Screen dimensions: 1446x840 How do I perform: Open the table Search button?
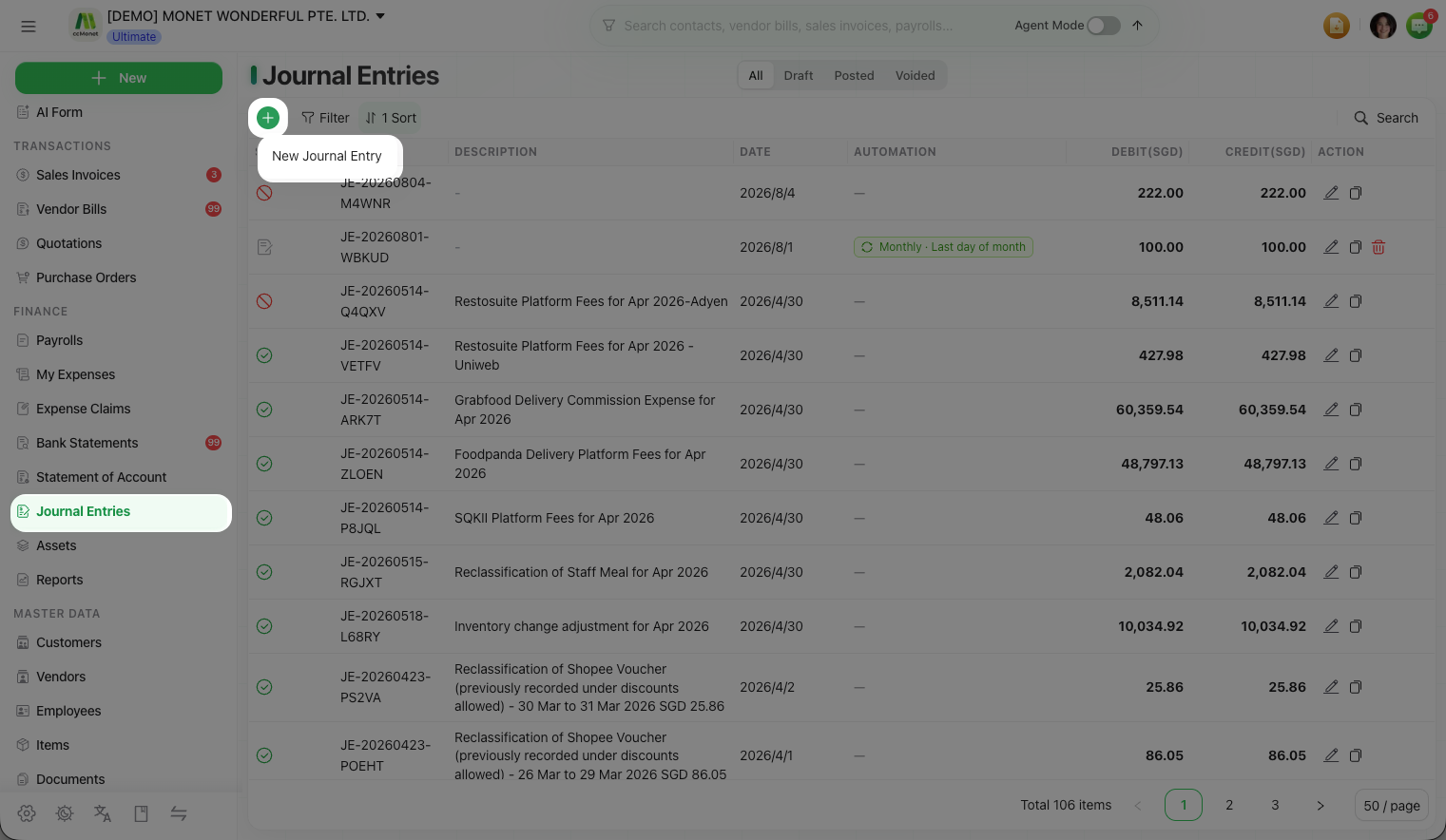1386,118
